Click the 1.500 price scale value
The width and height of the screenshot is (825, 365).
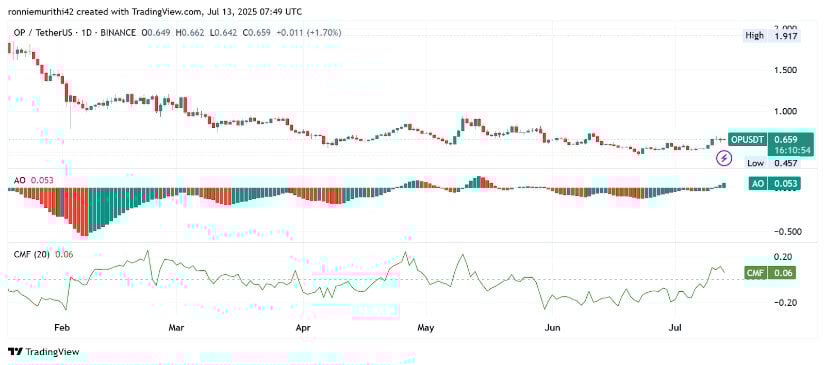click(x=785, y=70)
